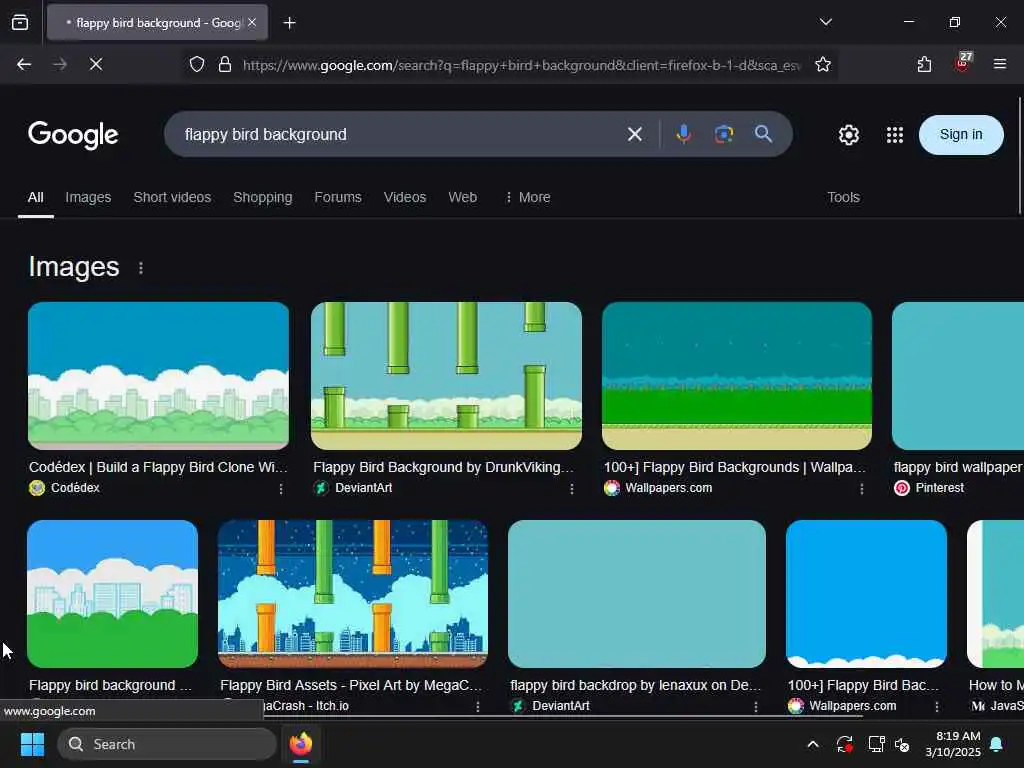Expand the More filters menu
The image size is (1024, 768).
coord(528,197)
